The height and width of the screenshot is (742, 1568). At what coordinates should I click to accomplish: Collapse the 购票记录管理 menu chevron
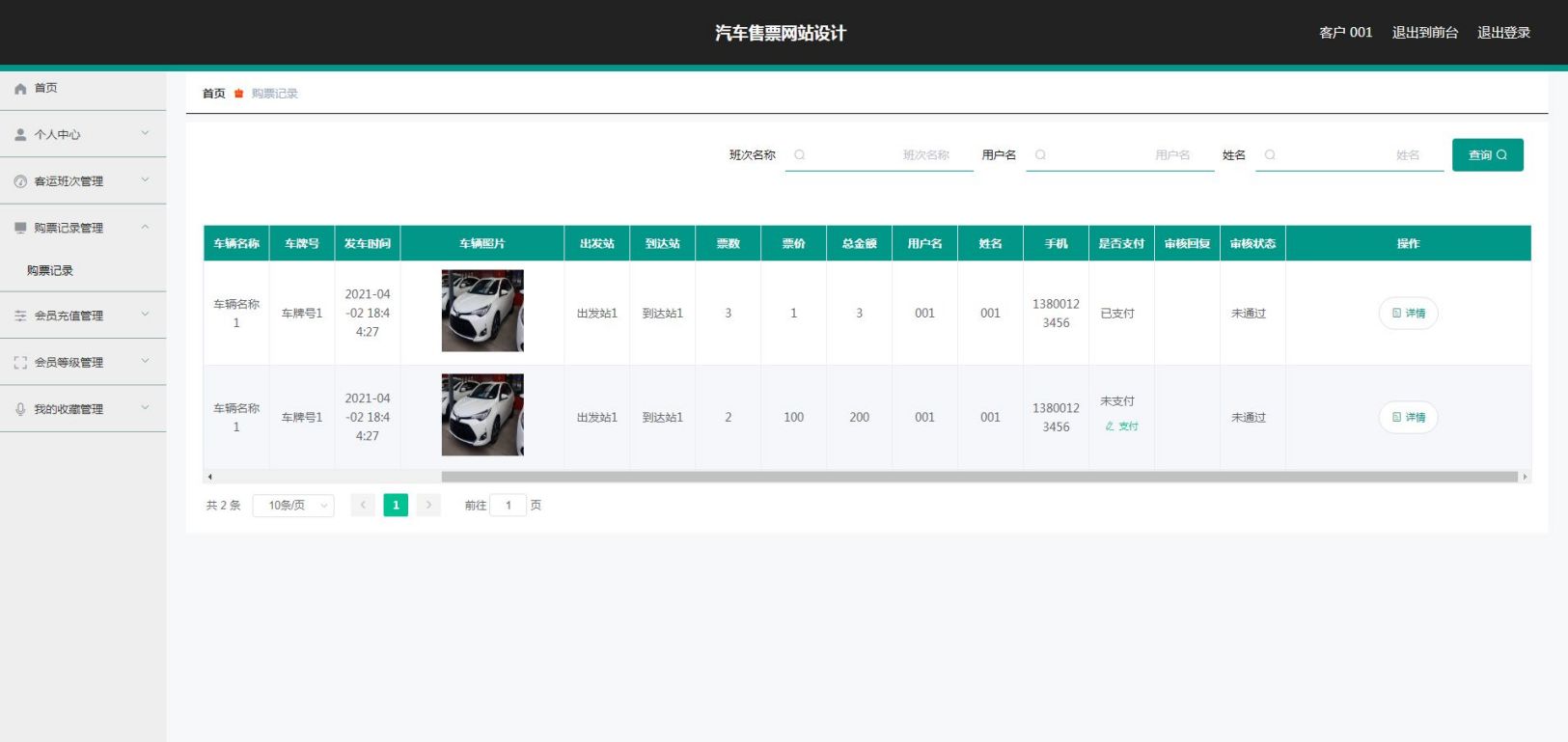point(145,227)
